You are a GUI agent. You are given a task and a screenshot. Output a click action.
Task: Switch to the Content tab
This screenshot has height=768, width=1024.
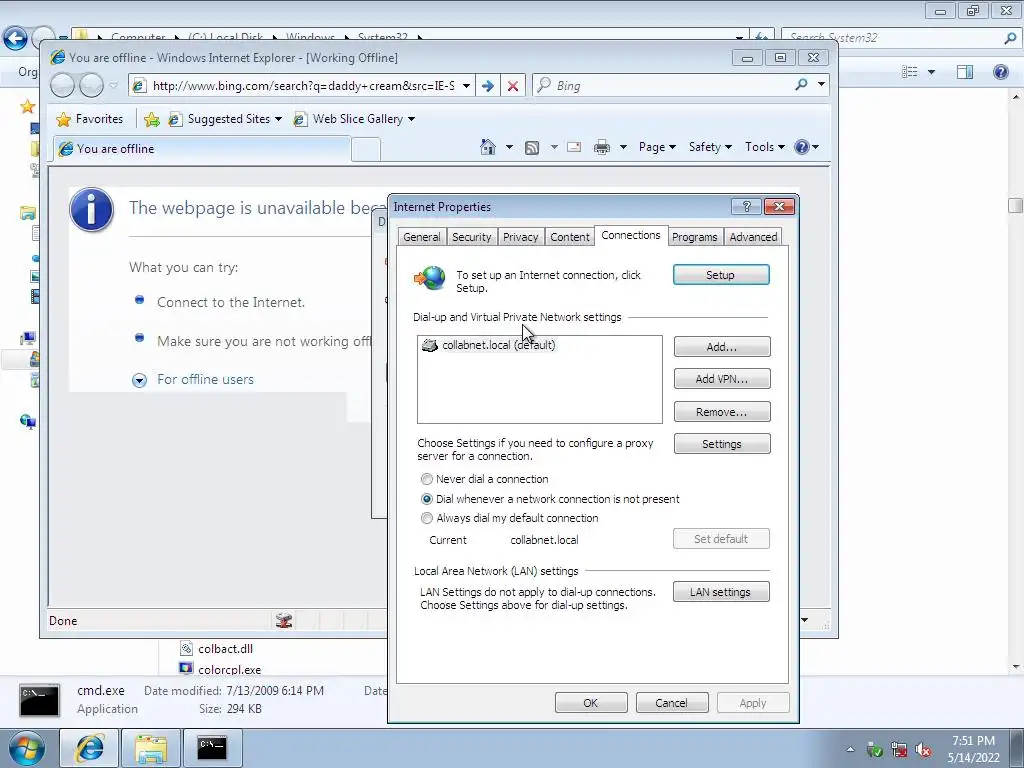pyautogui.click(x=569, y=237)
